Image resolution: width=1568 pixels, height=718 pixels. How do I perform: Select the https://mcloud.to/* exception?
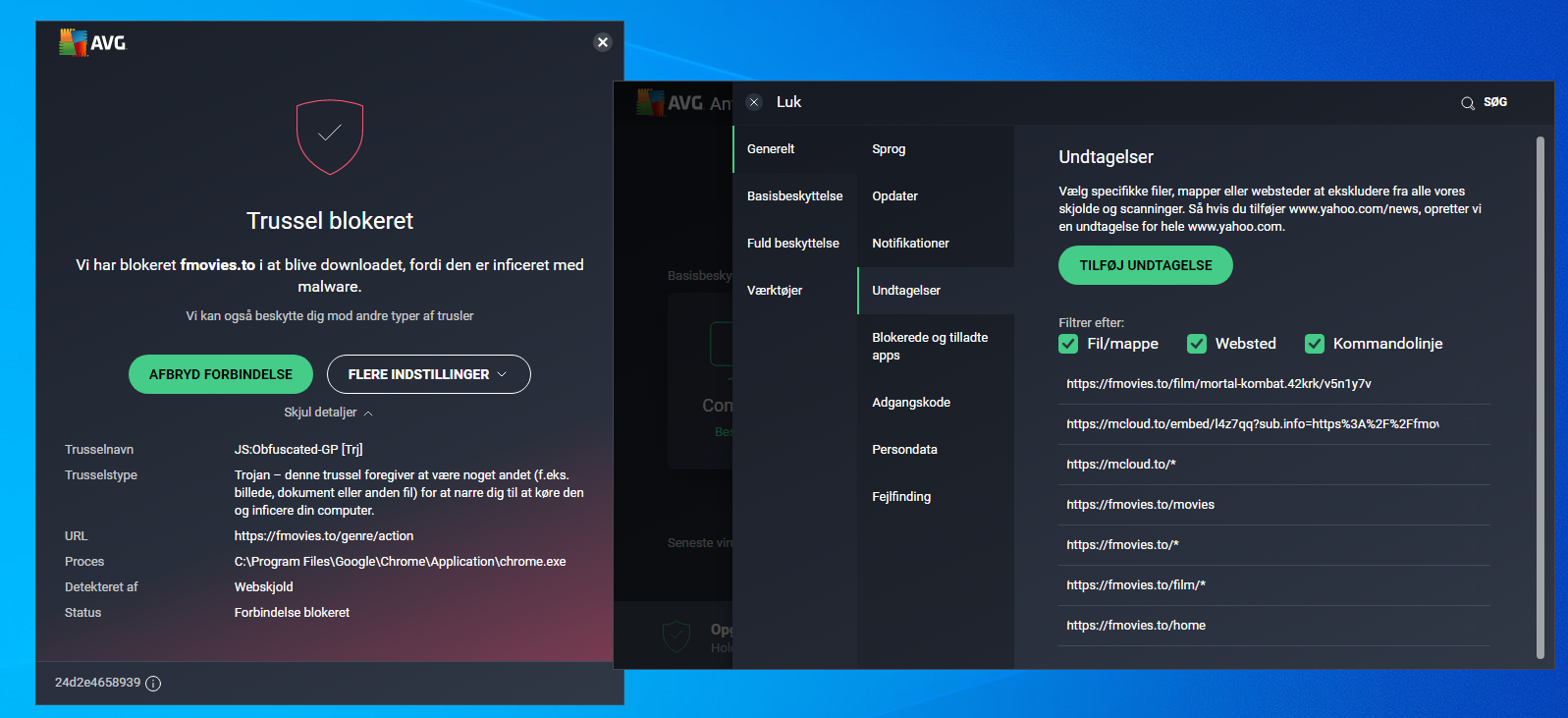(x=1274, y=465)
